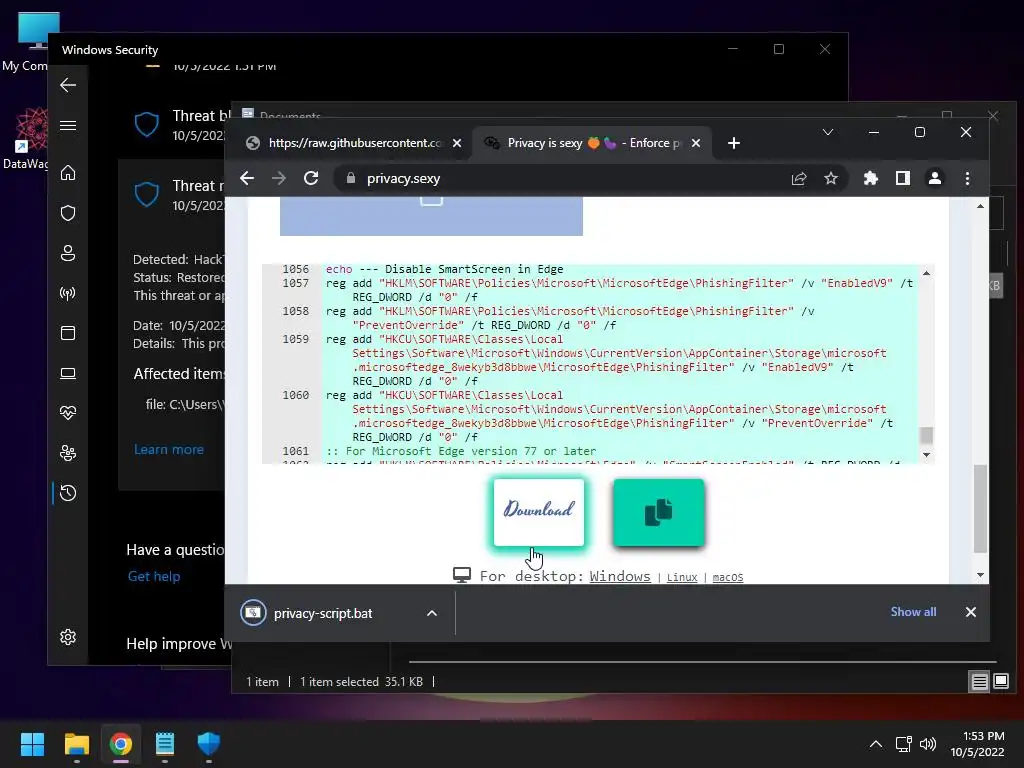The image size is (1024, 768).
Task: Copy script with clipboard button
Action: [x=659, y=513]
